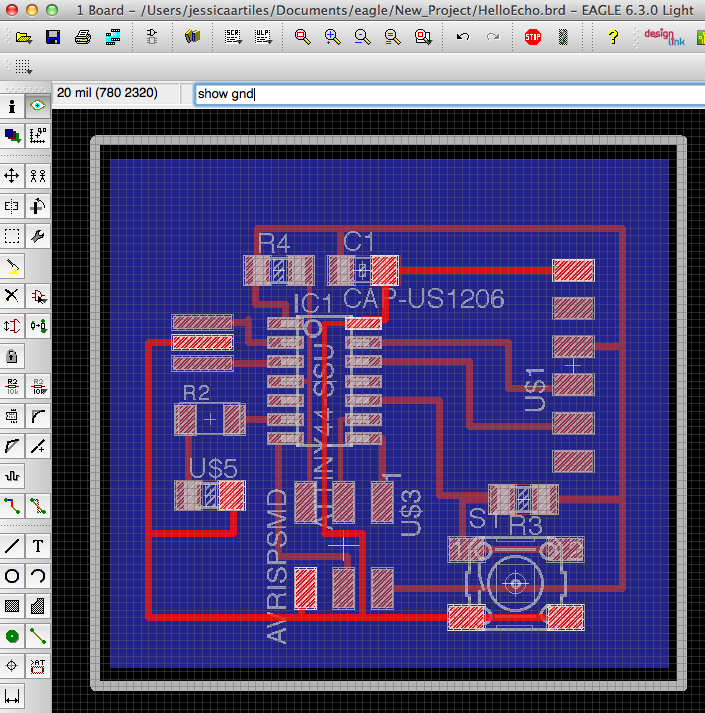Select the zoom-to-selection magnifier
The image size is (705, 713).
[x=423, y=37]
